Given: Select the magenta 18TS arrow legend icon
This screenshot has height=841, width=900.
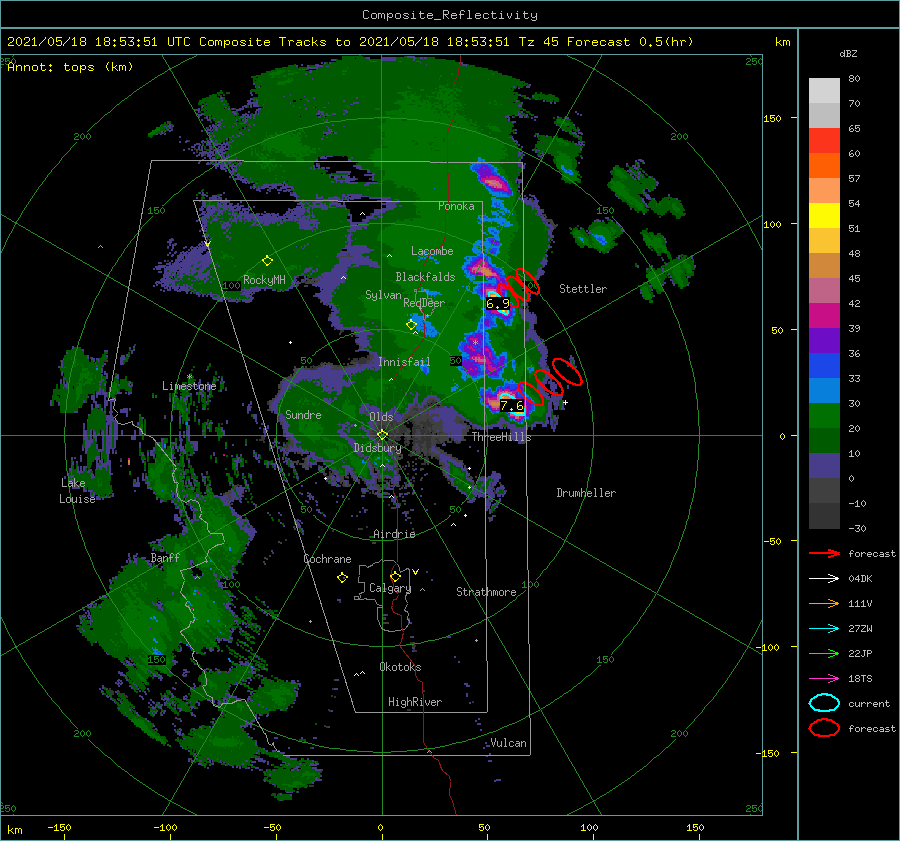Looking at the screenshot, I should 824,679.
